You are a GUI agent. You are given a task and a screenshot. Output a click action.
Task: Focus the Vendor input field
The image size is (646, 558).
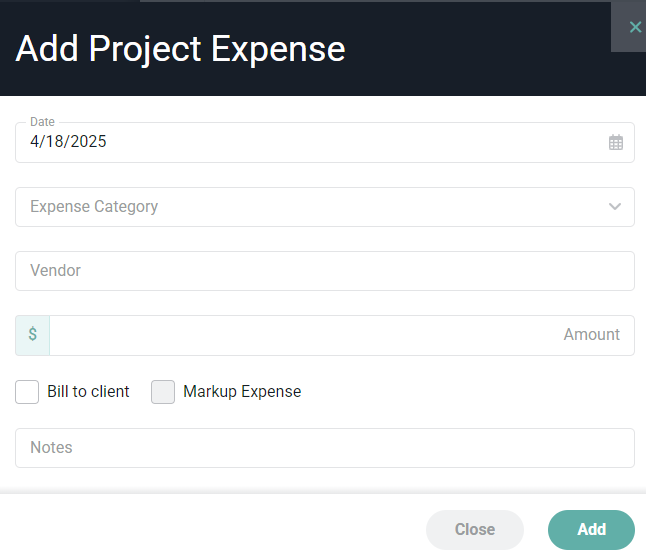point(325,271)
